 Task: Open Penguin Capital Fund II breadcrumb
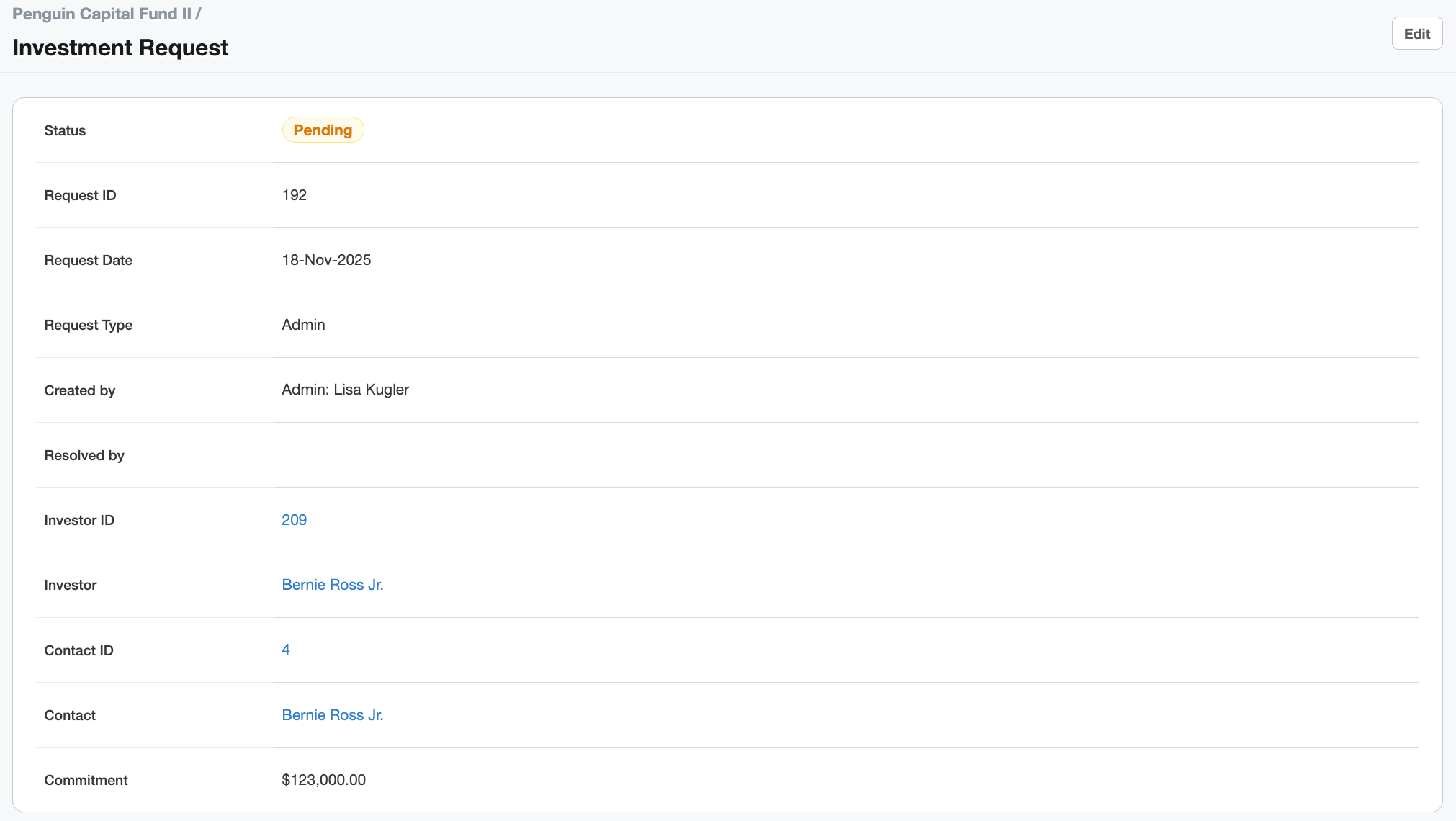point(102,14)
